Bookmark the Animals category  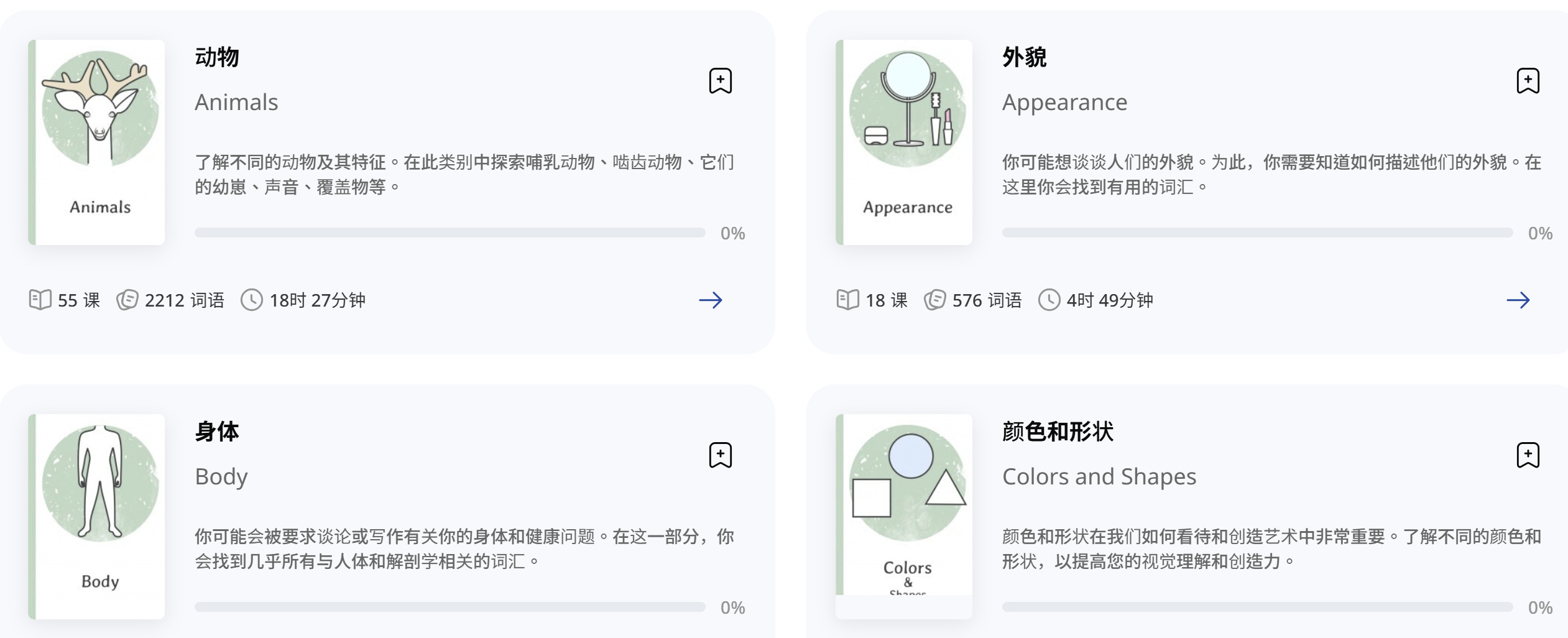click(x=720, y=81)
